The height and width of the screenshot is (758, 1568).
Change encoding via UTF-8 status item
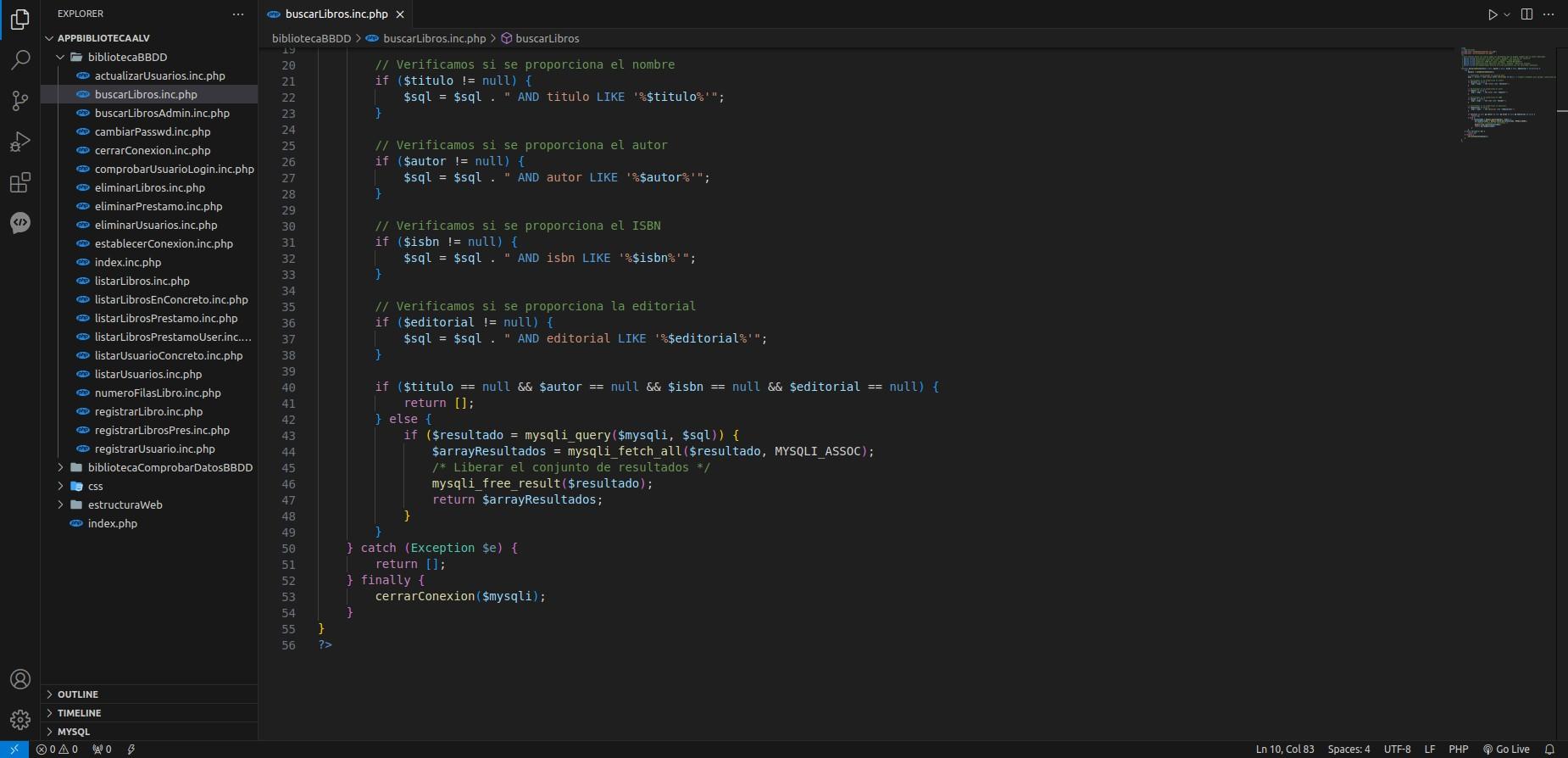pyautogui.click(x=1397, y=749)
